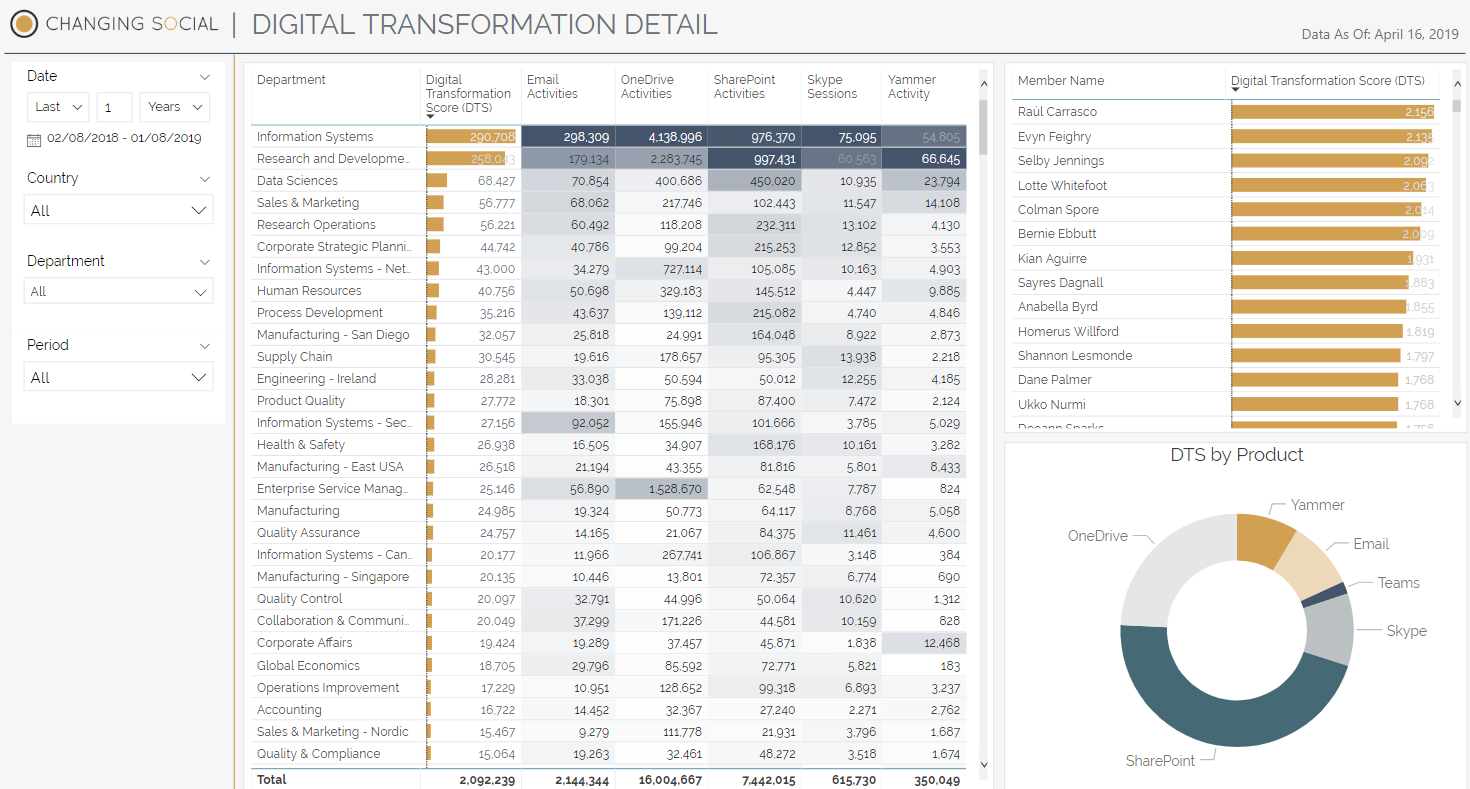Sort by Yammer Activity column header
This screenshot has width=1470, height=789.
tap(912, 87)
